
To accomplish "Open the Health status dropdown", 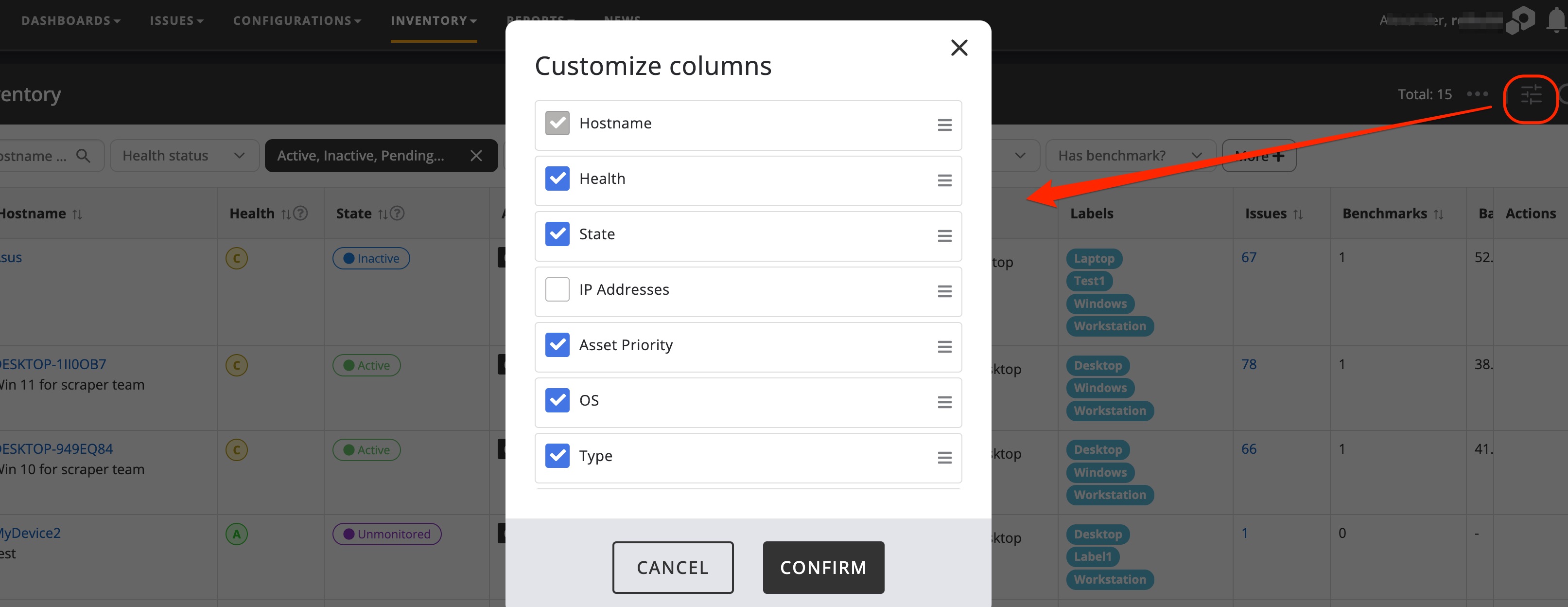I will (184, 155).
